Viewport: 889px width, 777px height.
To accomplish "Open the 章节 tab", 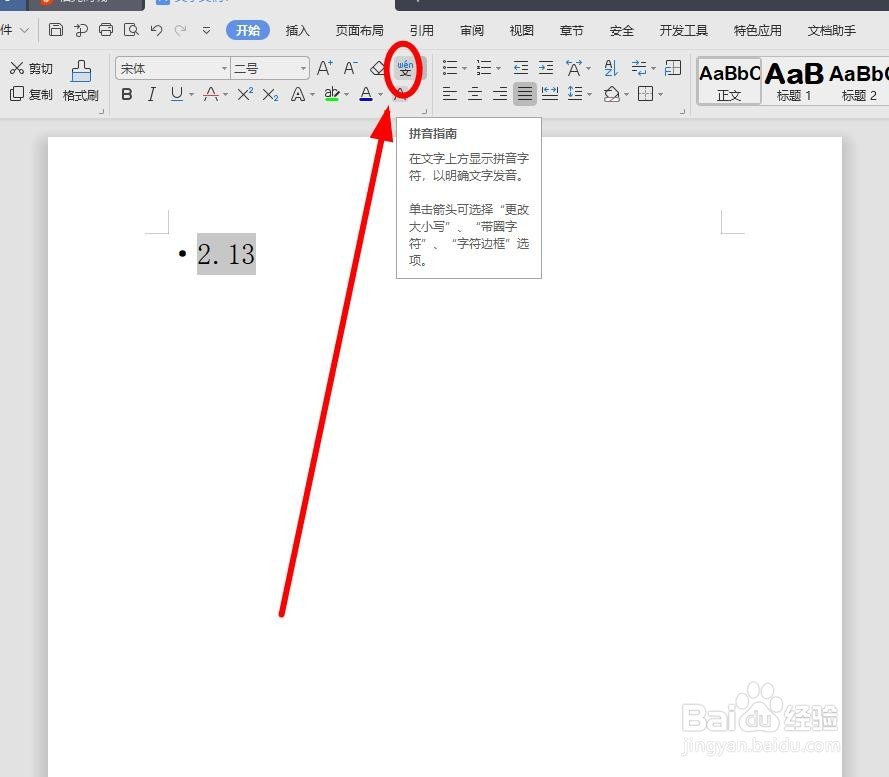I will coord(572,31).
